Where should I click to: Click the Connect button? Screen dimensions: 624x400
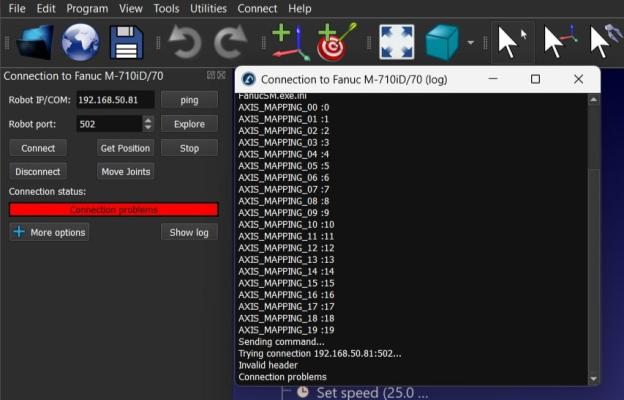click(x=38, y=148)
